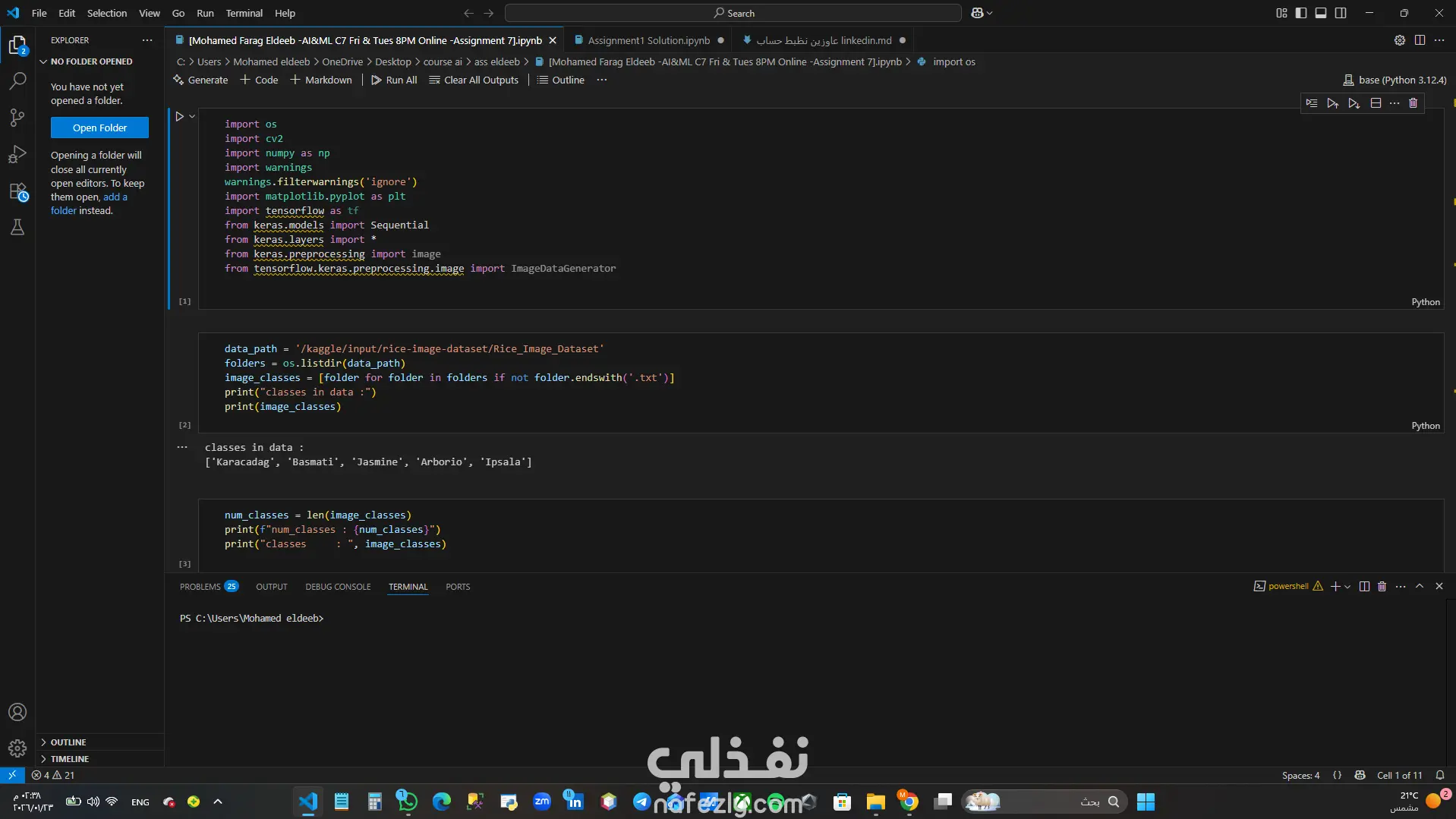Image resolution: width=1456 pixels, height=819 pixels.
Task: Open the Run and Debug view
Action: click(17, 154)
